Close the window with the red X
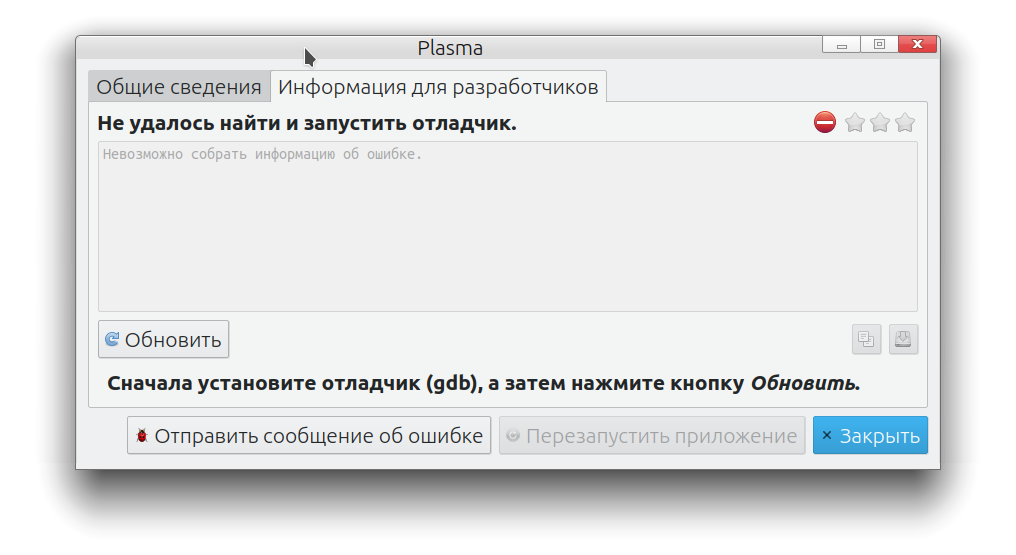 917,45
